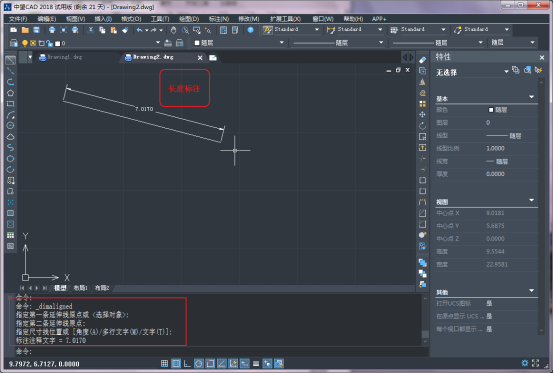This screenshot has width=554, height=374.
Task: Click the Mirror tool in modify toolbar
Action: 422,82
